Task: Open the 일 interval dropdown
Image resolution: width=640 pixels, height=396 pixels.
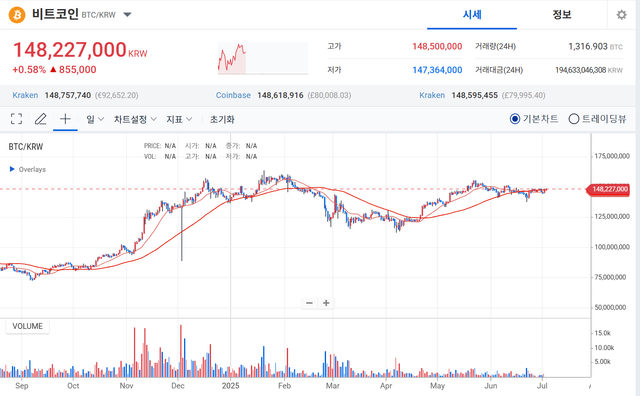Action: click(95, 119)
